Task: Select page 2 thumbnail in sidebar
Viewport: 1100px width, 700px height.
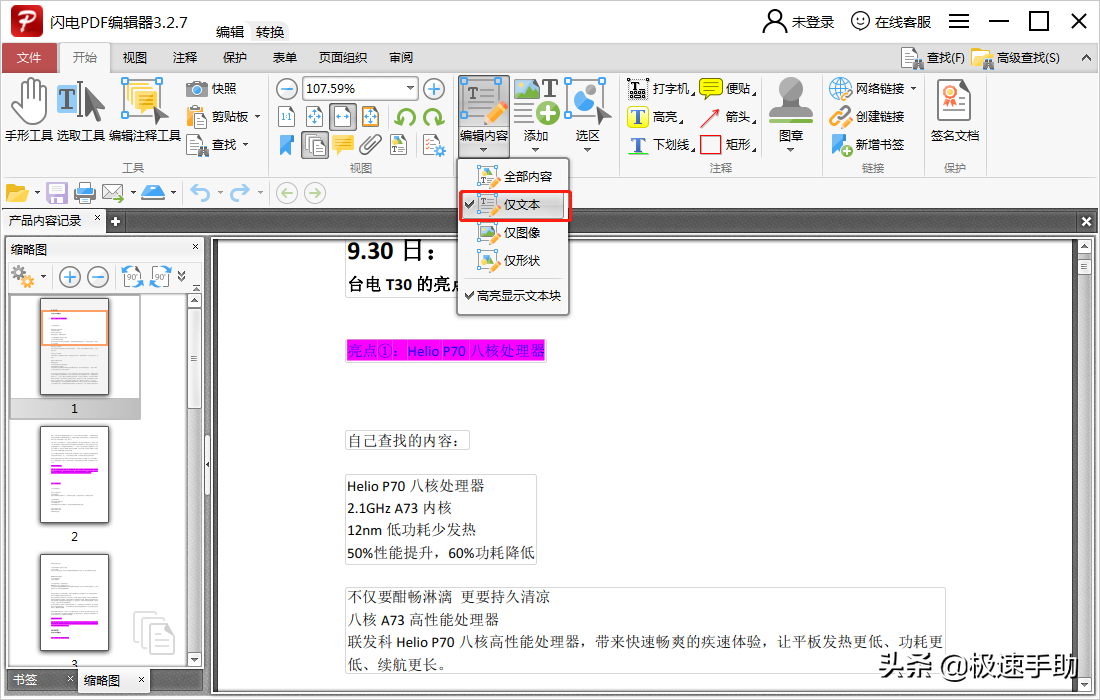Action: (74, 475)
